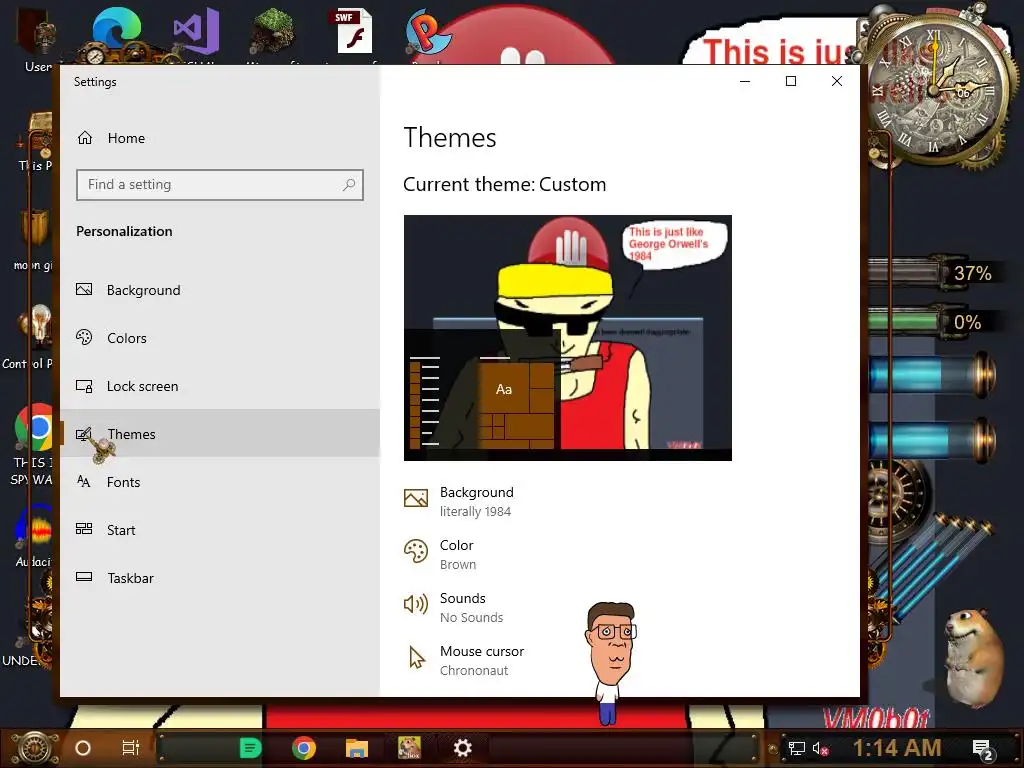The image size is (1024, 768).
Task: Open Task View from the taskbar
Action: click(131, 748)
